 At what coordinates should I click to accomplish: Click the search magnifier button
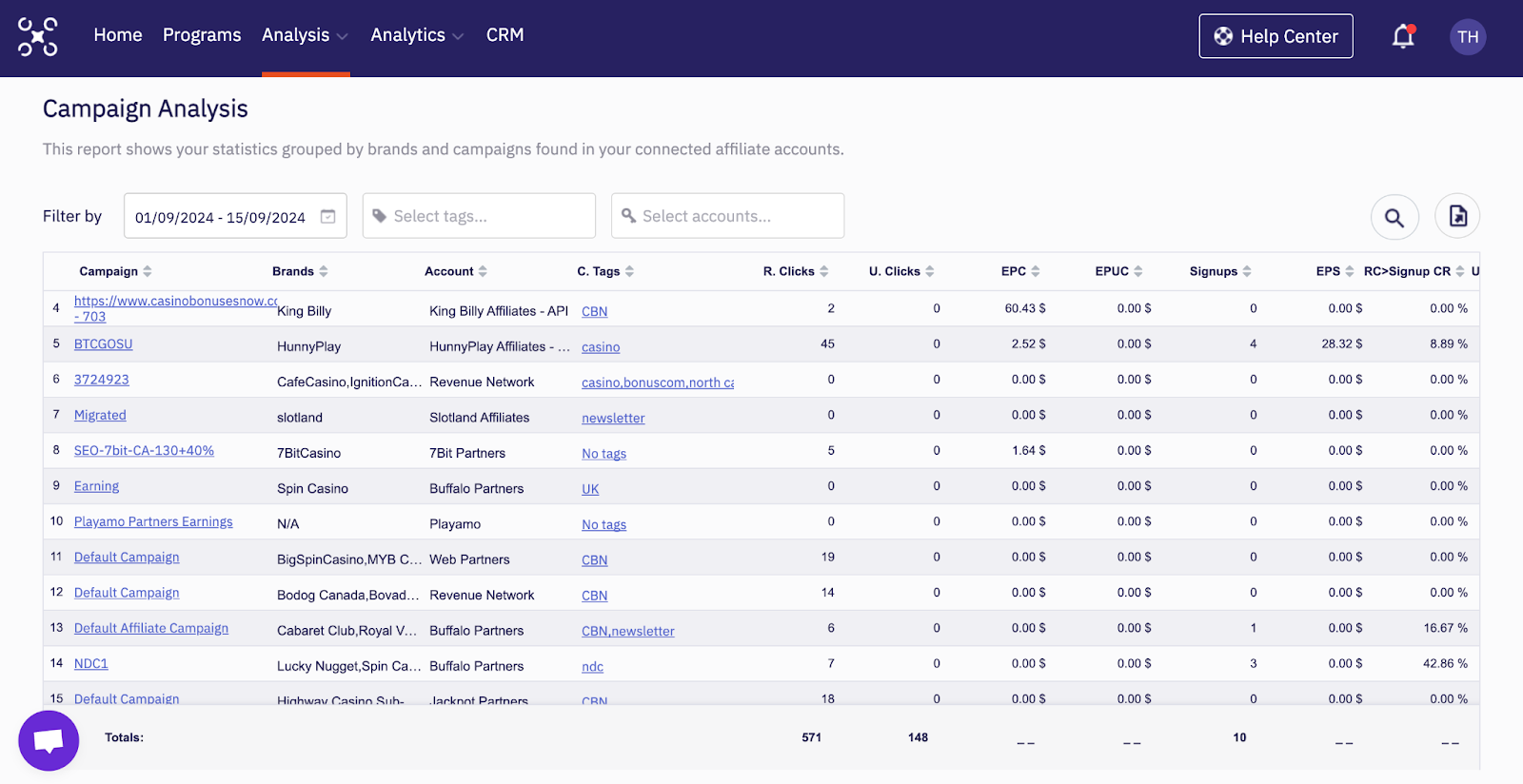click(1394, 217)
